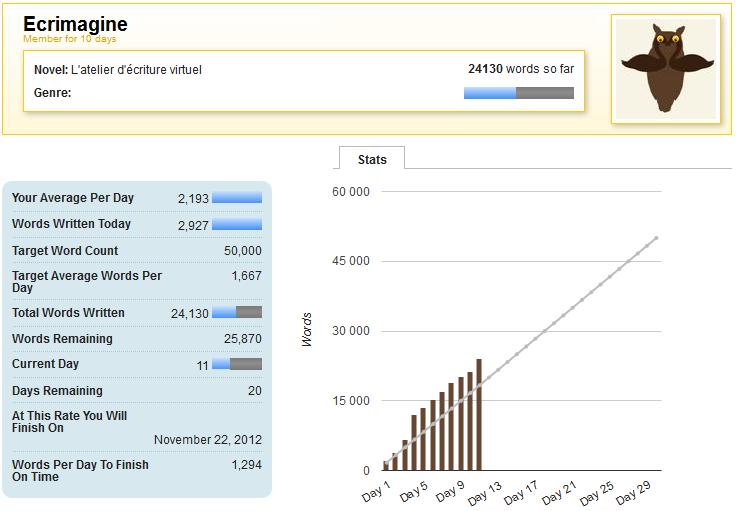This screenshot has height=511, width=742.
Task: Click the 24130 words so far text
Action: click(520, 70)
